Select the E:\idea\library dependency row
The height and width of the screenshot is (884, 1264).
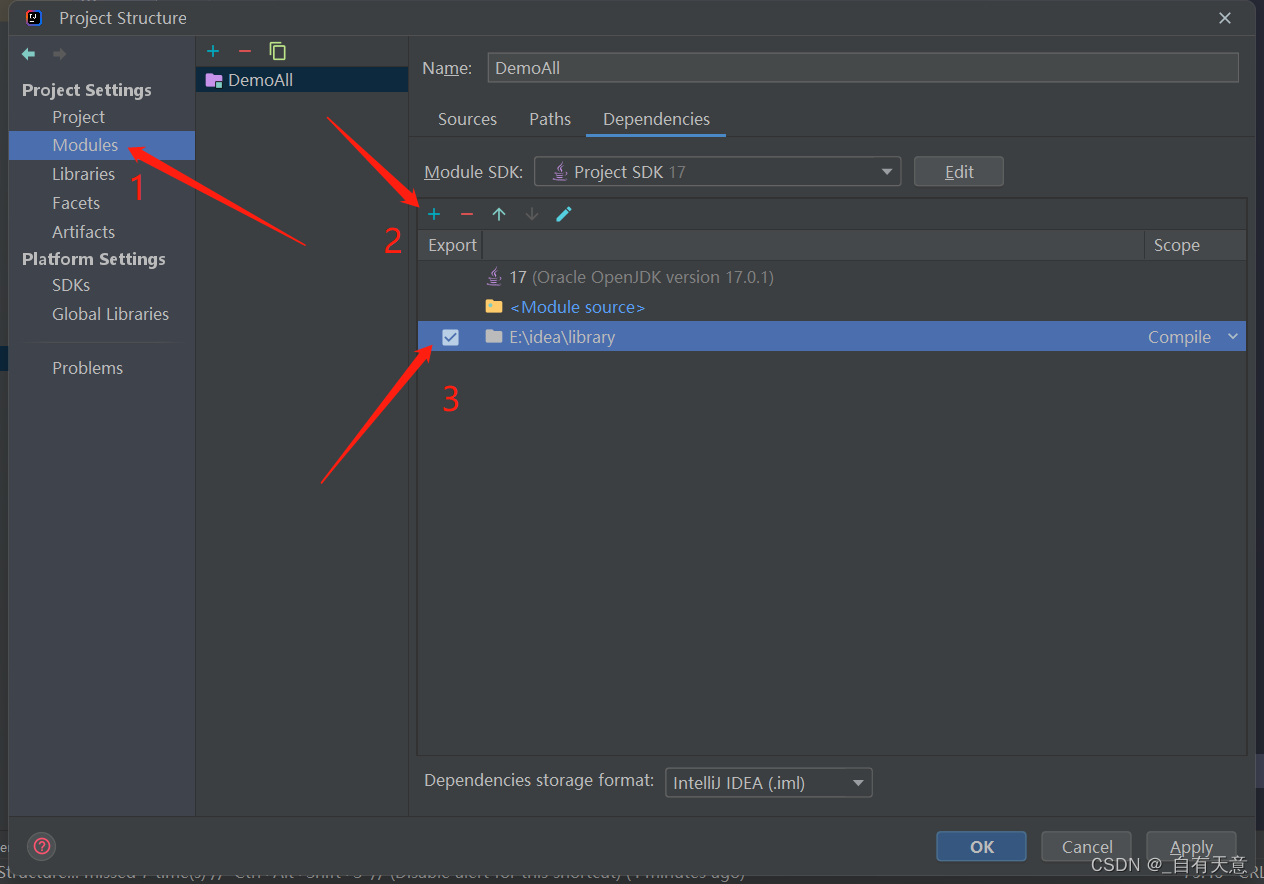832,337
